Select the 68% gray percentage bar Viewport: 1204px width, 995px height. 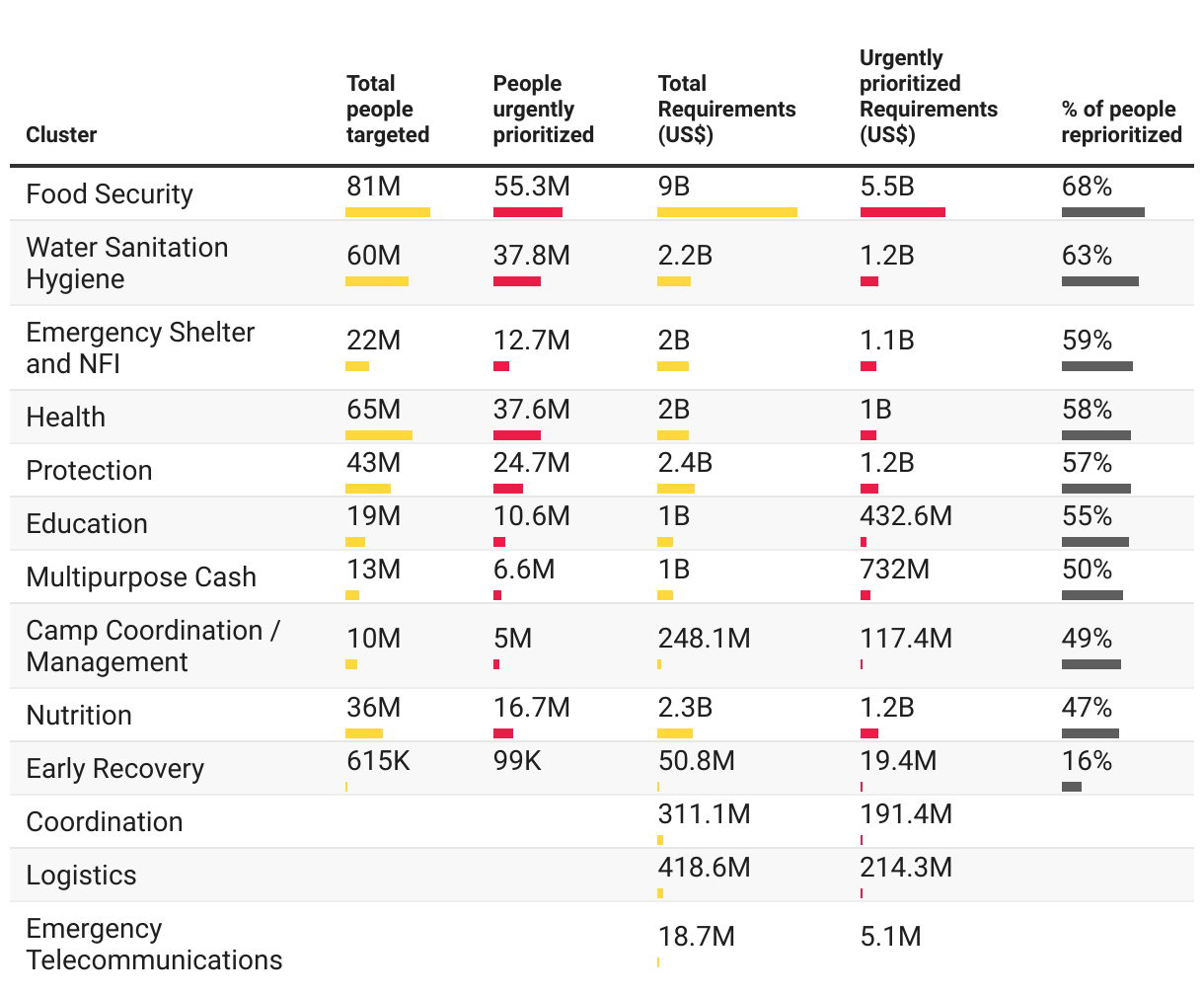tap(1103, 212)
